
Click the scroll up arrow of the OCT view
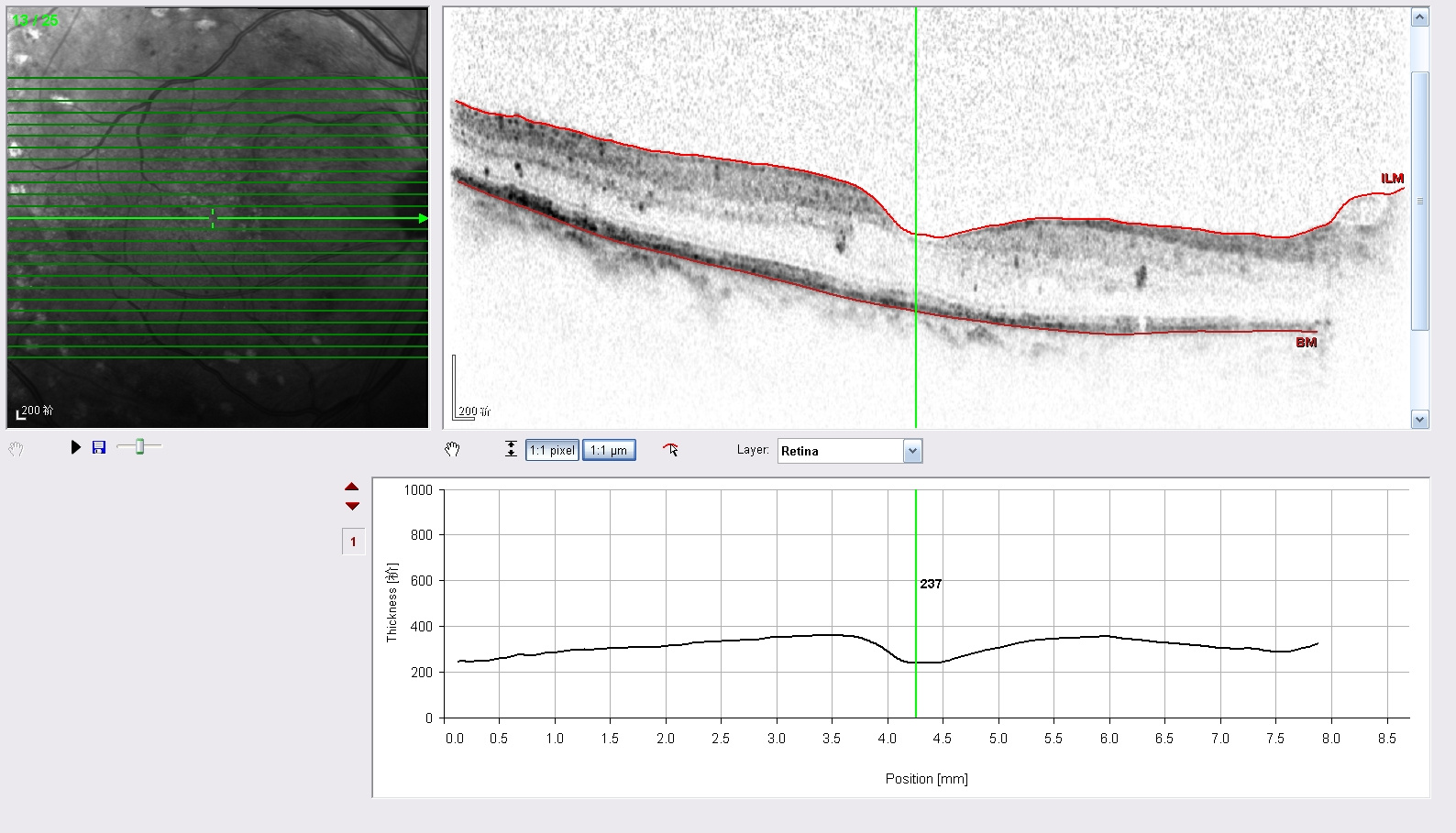click(1419, 17)
